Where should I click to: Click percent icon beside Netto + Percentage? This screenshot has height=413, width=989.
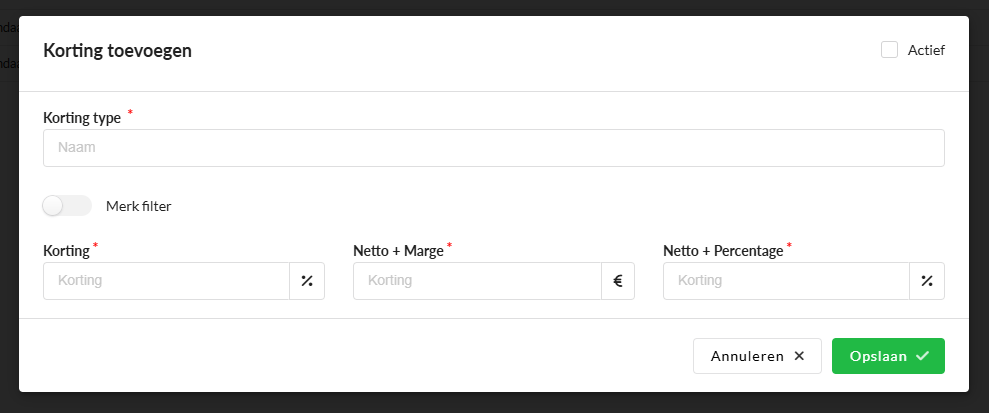click(x=927, y=281)
